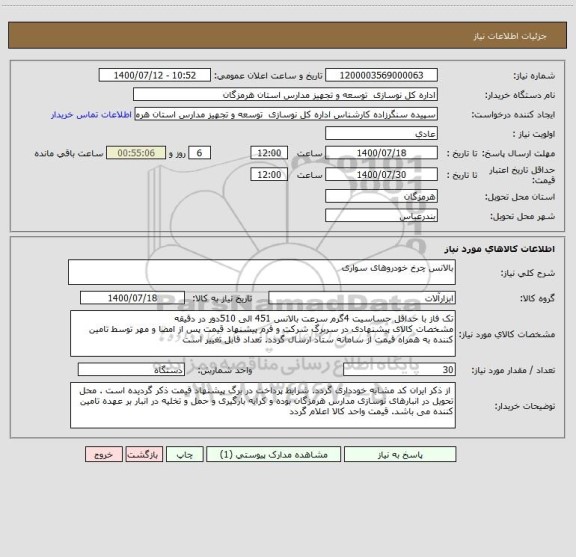576x557 pixels.
Task: Click the نام دستگاه خریدار field
Action: pos(285,94)
